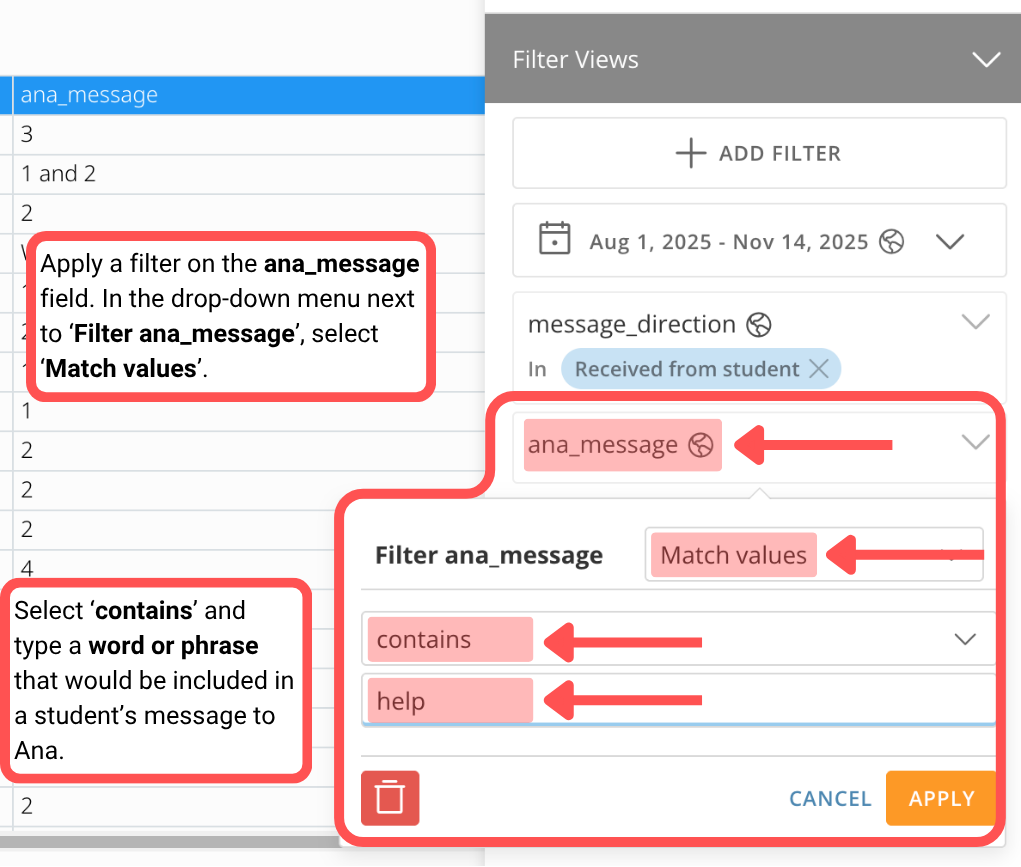Image resolution: width=1021 pixels, height=867 pixels.
Task: Collapse the Filter Views panel chevron
Action: pyautogui.click(x=986, y=60)
